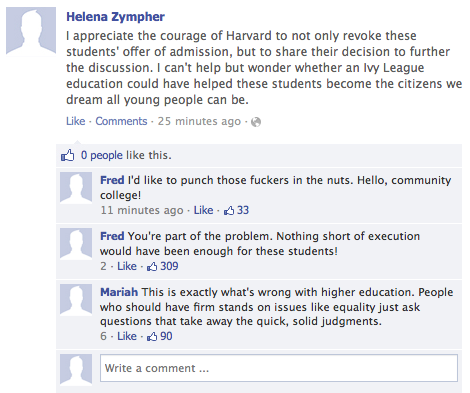Click avatar beside the comment box
The image size is (470, 393).
pyautogui.click(x=76, y=370)
